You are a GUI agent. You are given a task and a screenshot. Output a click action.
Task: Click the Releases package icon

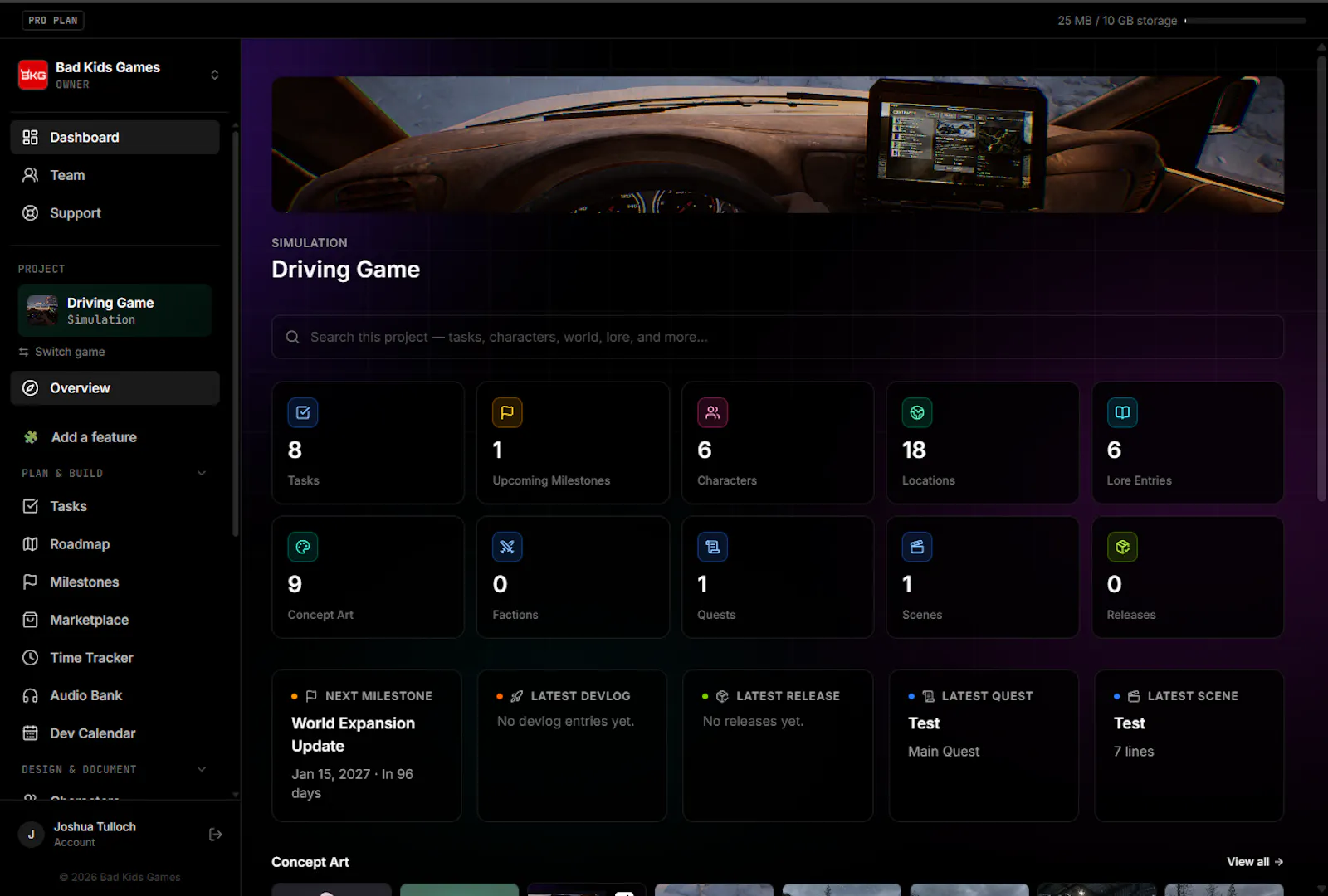pyautogui.click(x=1122, y=547)
